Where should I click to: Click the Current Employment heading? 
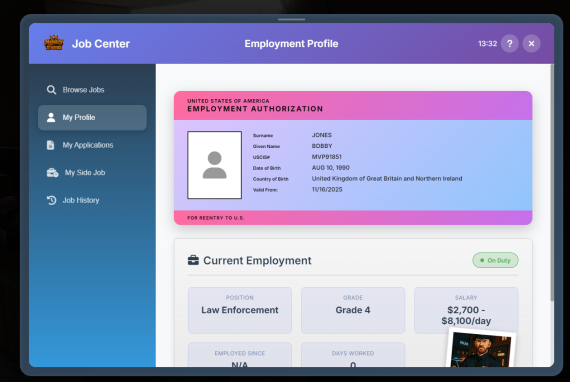pyautogui.click(x=257, y=261)
